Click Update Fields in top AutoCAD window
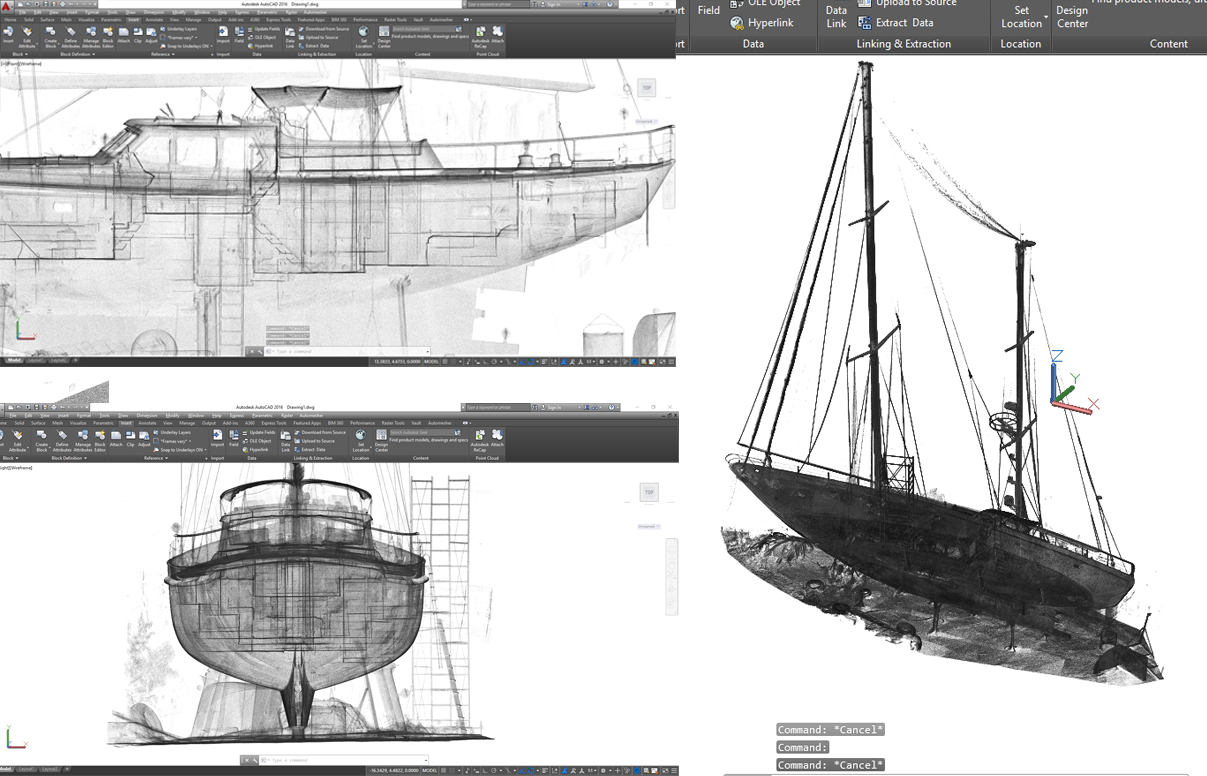 (264, 29)
